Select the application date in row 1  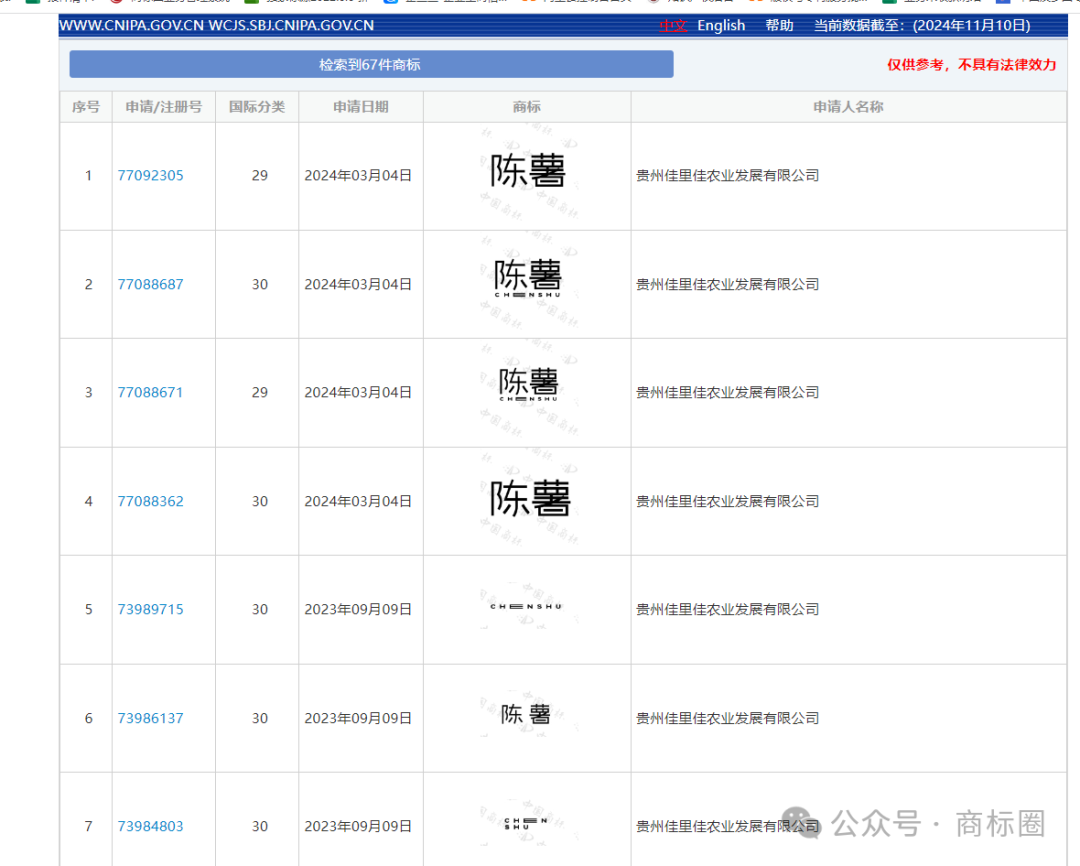(358, 176)
